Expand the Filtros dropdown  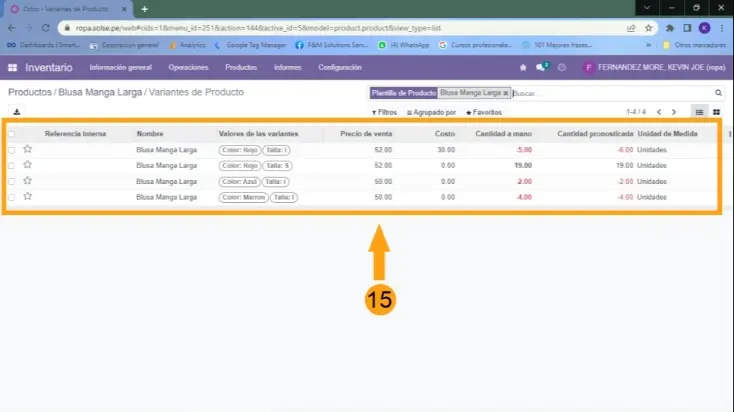[385, 112]
